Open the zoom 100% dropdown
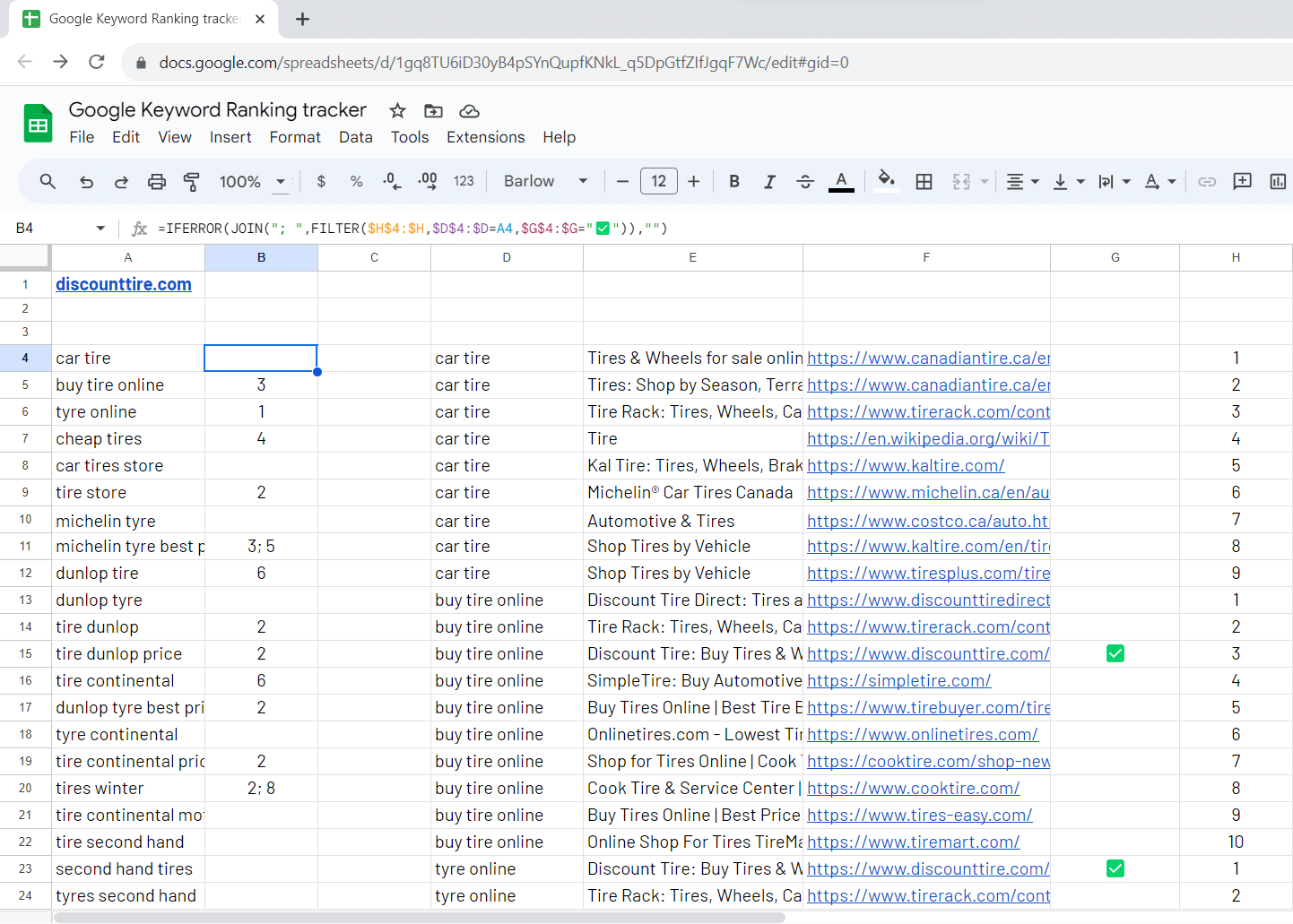The height and width of the screenshot is (924, 1293). click(254, 182)
